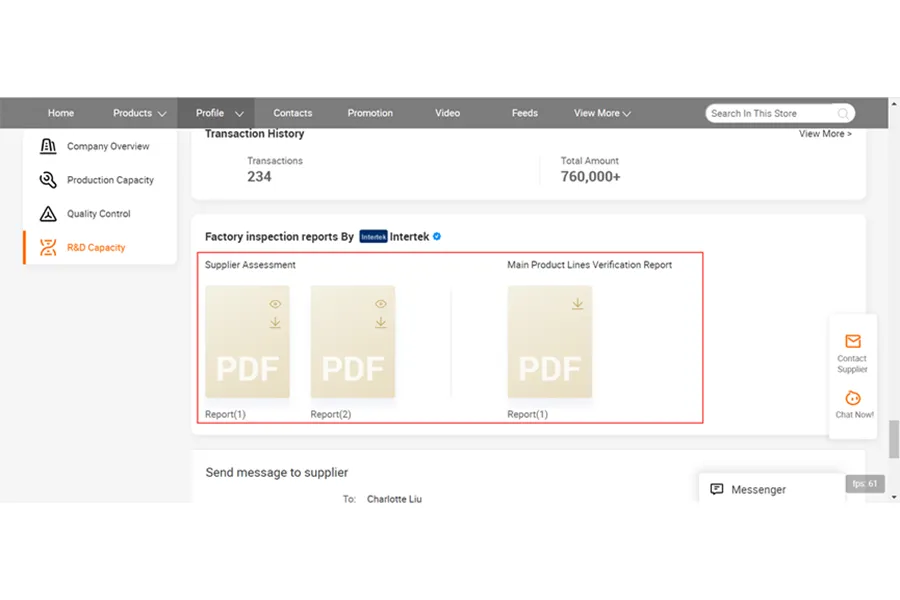Click the download icon on Supplier Assessment Report(1)
The image size is (900, 600).
pyautogui.click(x=275, y=323)
